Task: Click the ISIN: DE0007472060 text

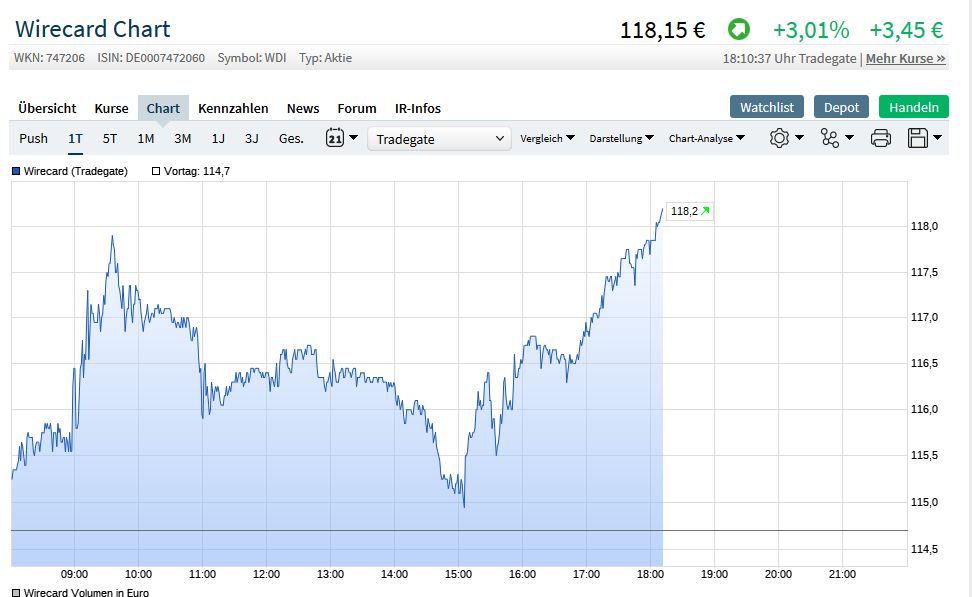Action: tap(151, 58)
